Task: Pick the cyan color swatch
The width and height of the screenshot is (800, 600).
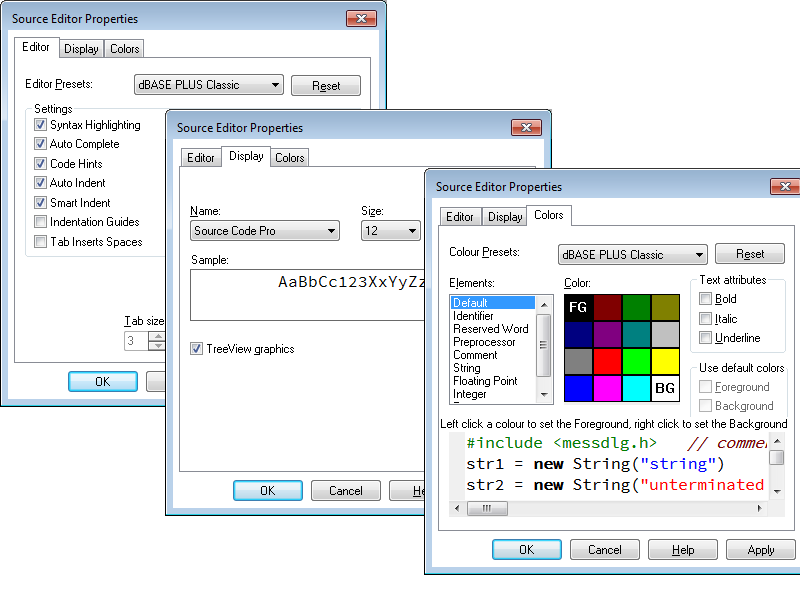Action: (636, 388)
